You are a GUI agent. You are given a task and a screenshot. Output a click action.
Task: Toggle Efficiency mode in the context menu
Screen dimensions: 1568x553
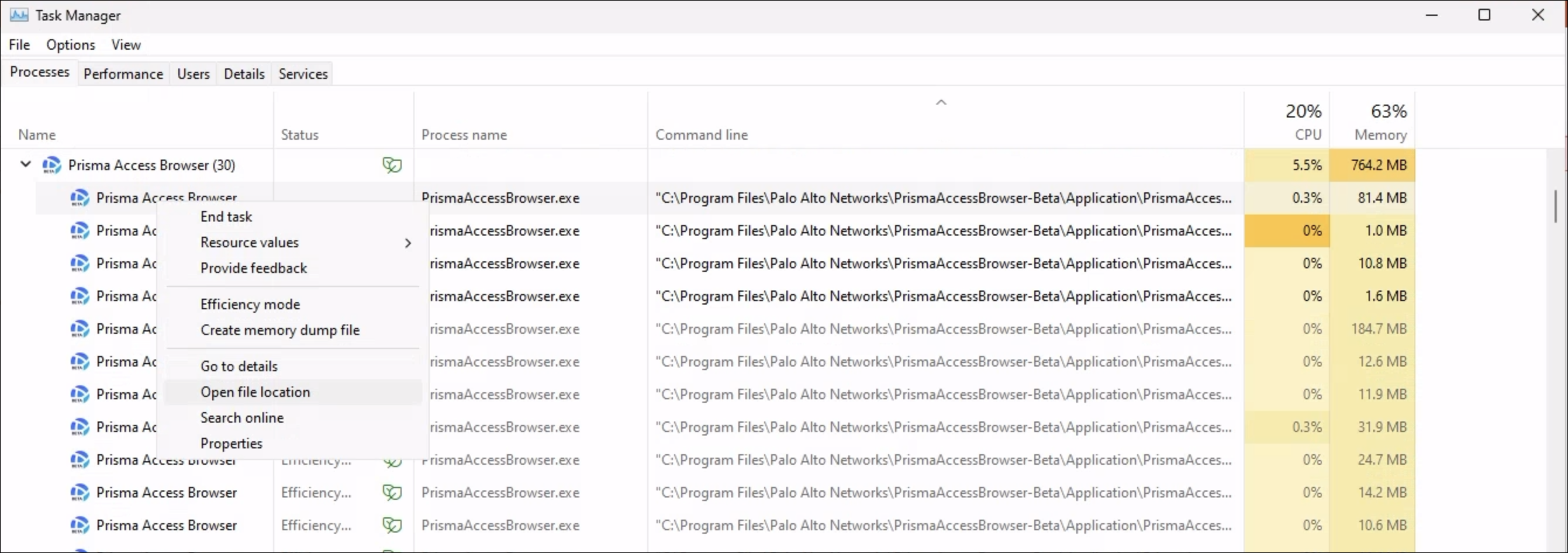click(250, 304)
